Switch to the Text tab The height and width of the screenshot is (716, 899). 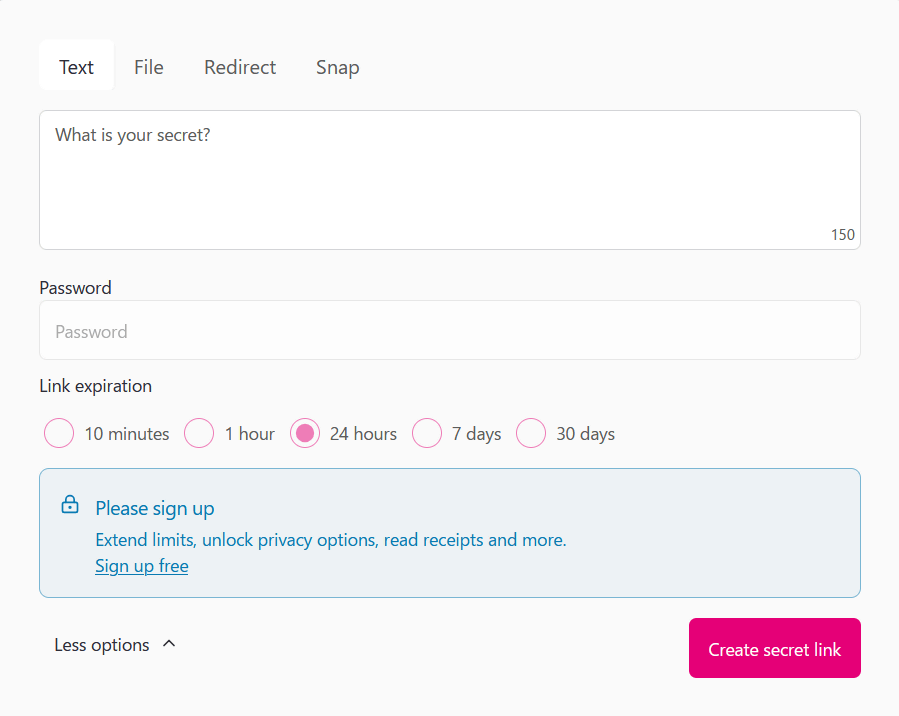tap(76, 67)
